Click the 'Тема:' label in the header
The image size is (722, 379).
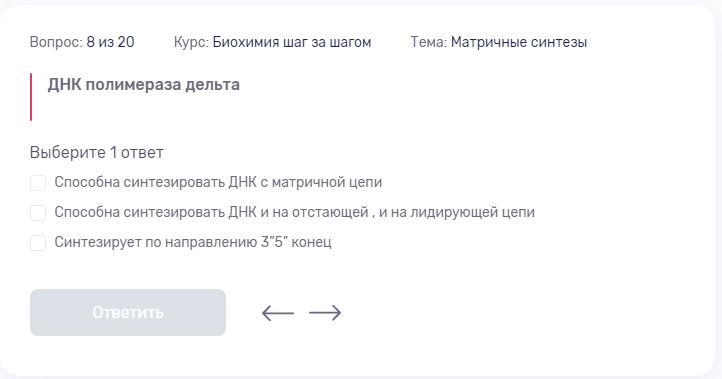(x=429, y=42)
